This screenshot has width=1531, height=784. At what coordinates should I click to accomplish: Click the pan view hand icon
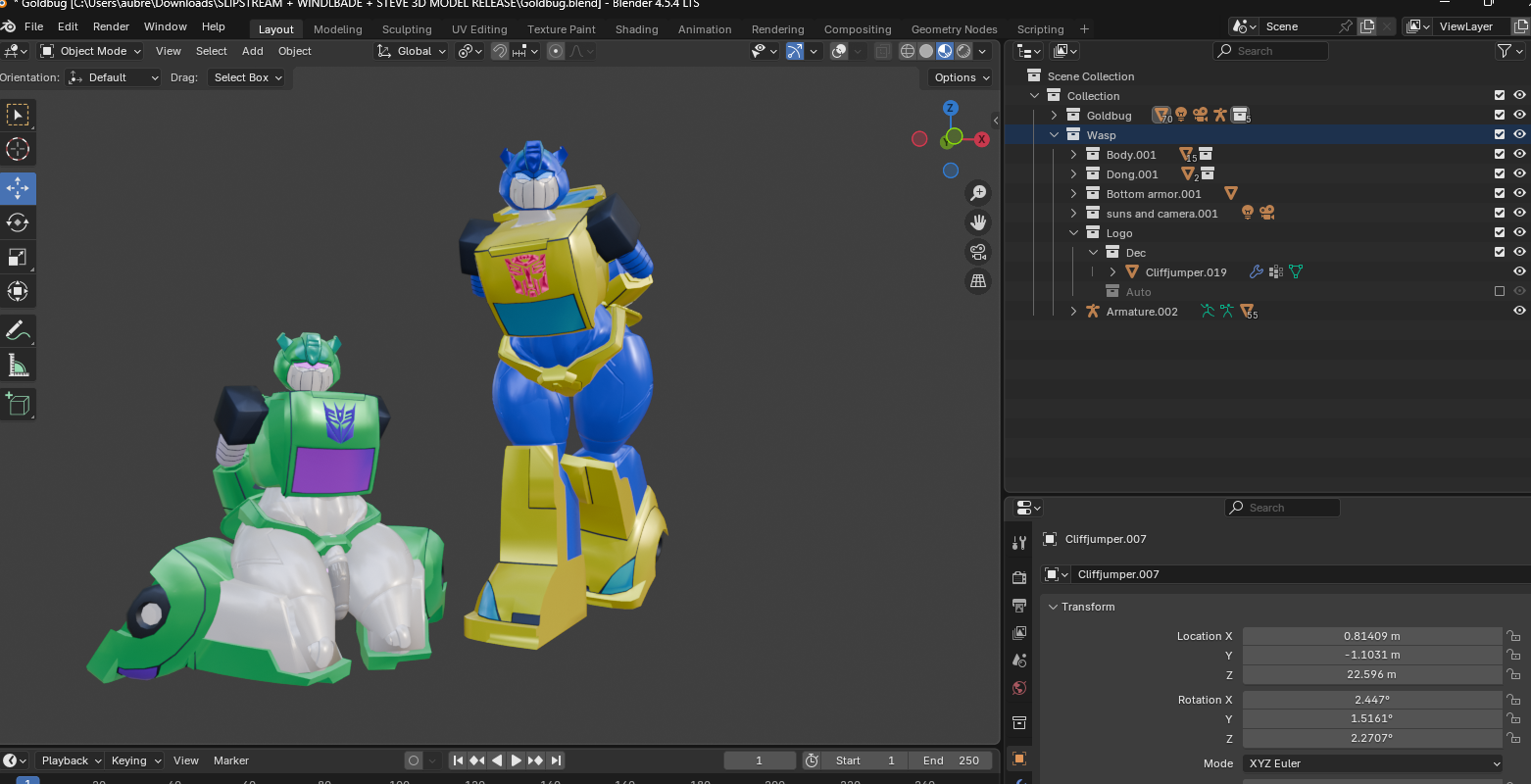coord(977,222)
